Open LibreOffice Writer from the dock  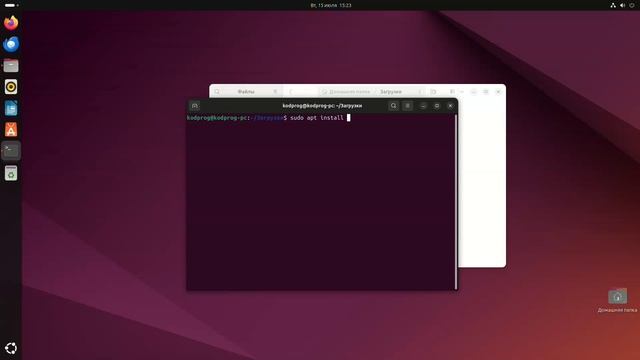click(11, 108)
